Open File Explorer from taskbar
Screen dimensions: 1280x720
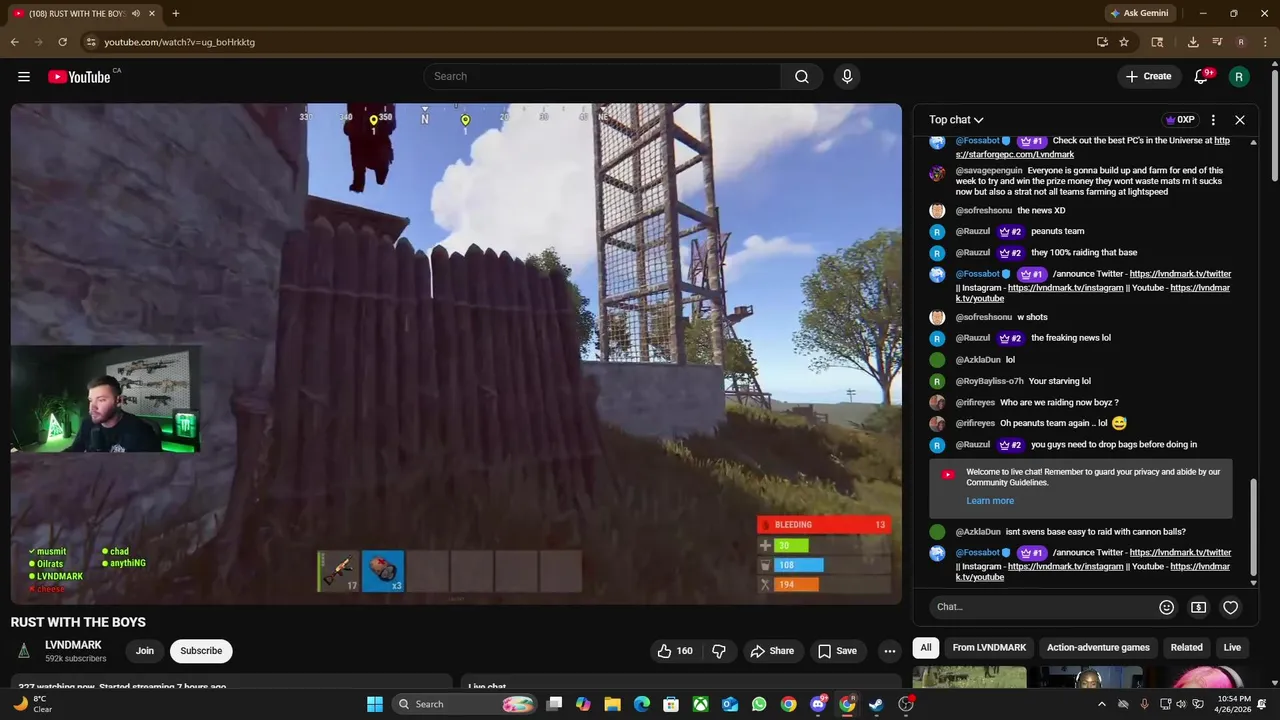tap(612, 704)
